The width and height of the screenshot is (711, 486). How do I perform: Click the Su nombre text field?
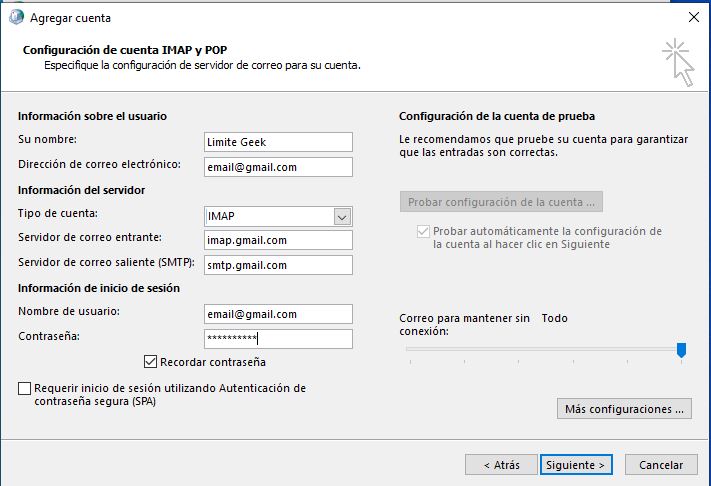click(278, 142)
